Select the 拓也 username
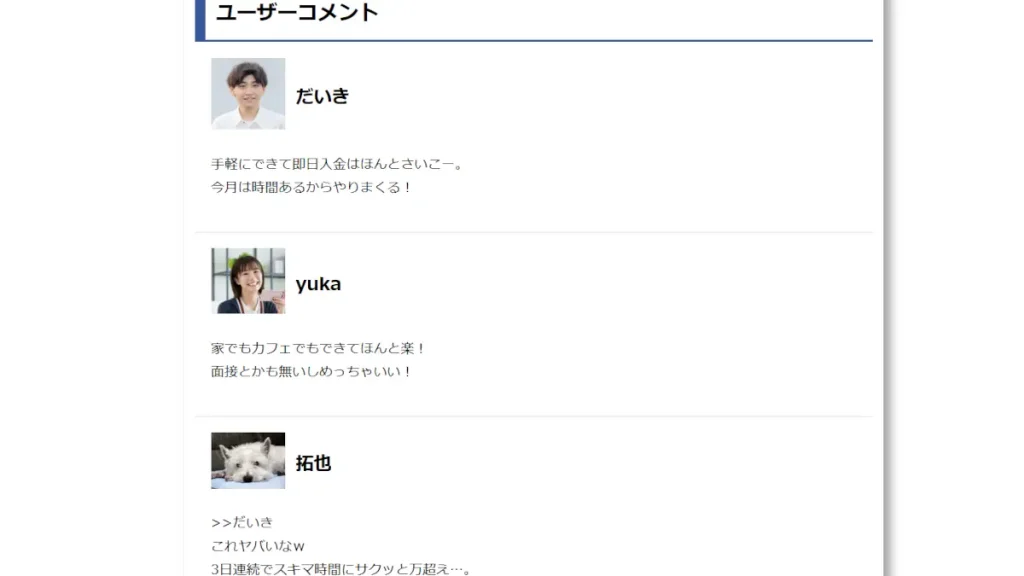 (x=313, y=463)
